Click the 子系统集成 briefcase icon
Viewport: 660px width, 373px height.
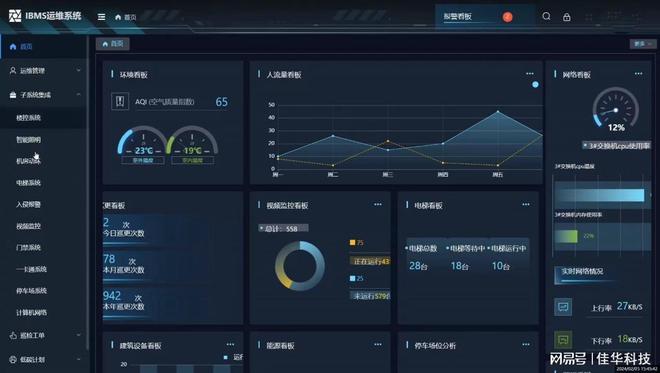(13, 95)
